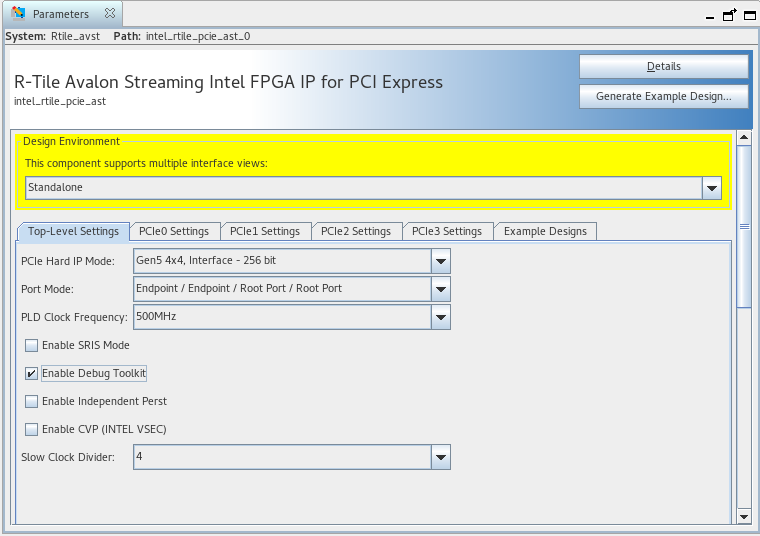
Task: Click the Details button
Action: point(663,67)
